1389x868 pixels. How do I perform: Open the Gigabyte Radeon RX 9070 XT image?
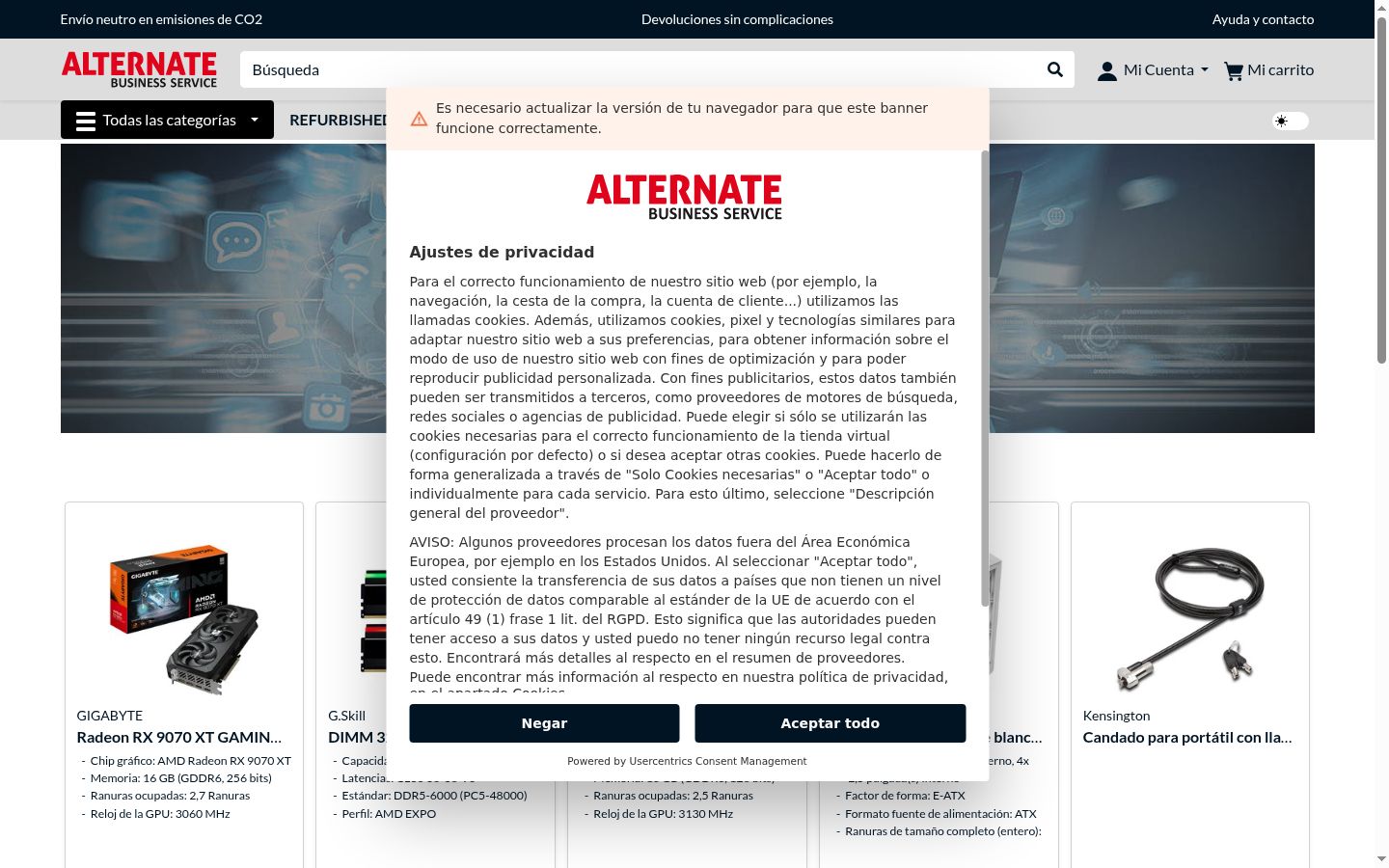pyautogui.click(x=184, y=619)
